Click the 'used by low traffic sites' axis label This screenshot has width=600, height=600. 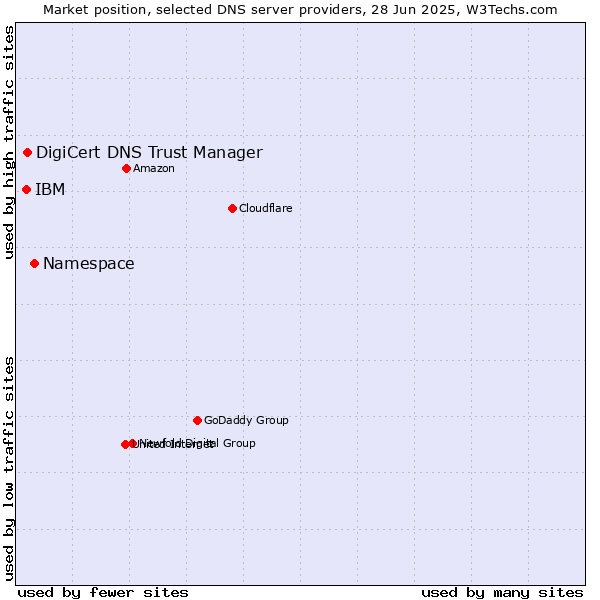pyautogui.click(x=8, y=469)
